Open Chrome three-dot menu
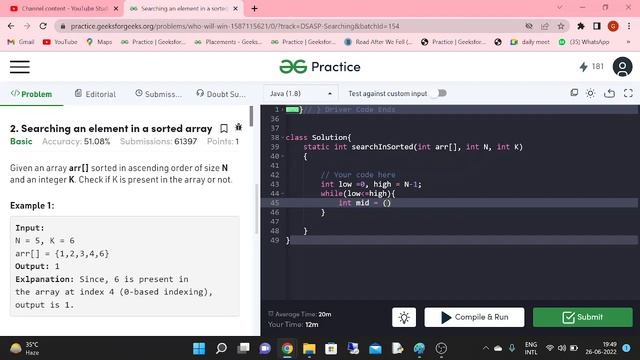The height and width of the screenshot is (360, 640). [629, 26]
